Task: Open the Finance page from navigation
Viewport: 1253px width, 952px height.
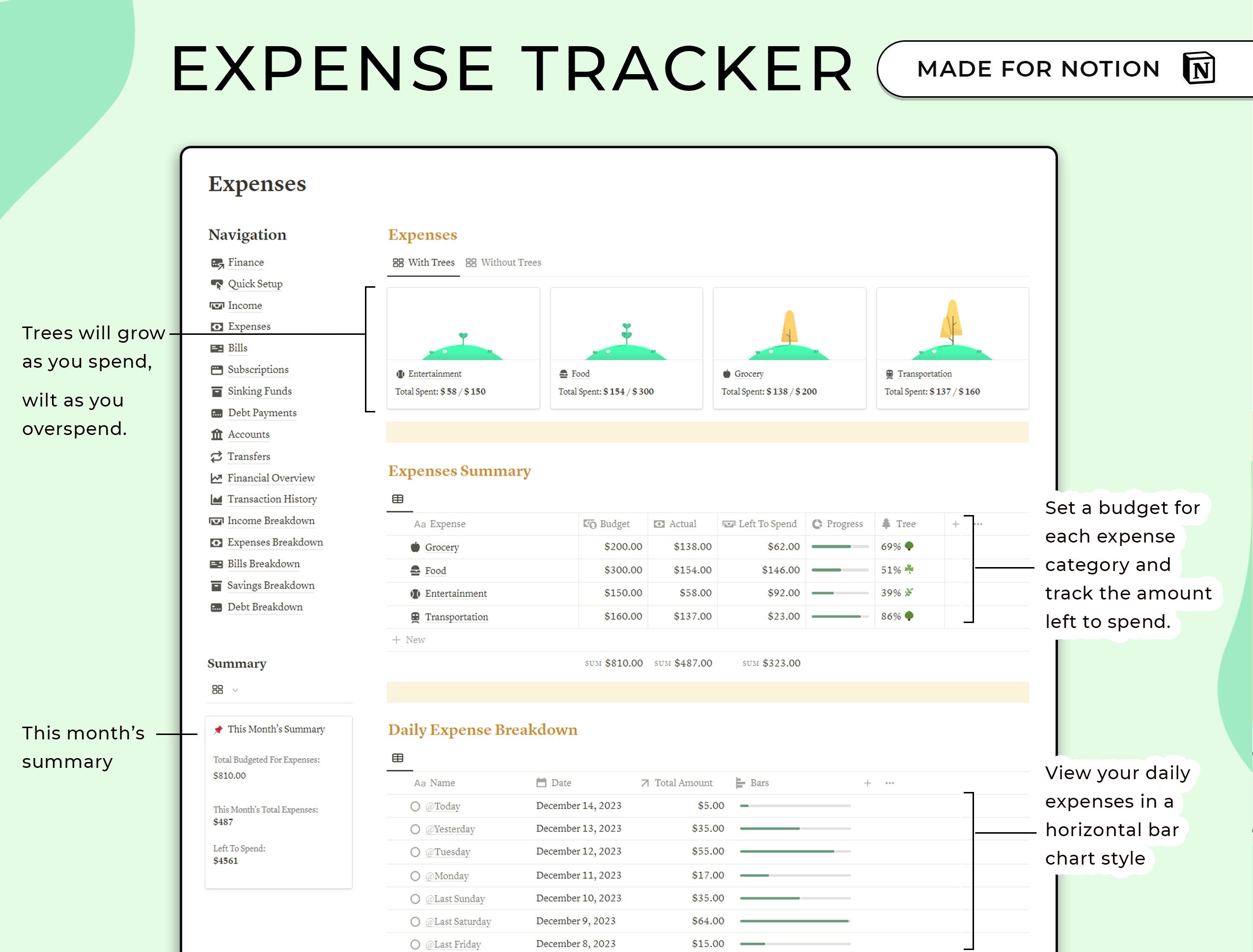Action: (246, 262)
